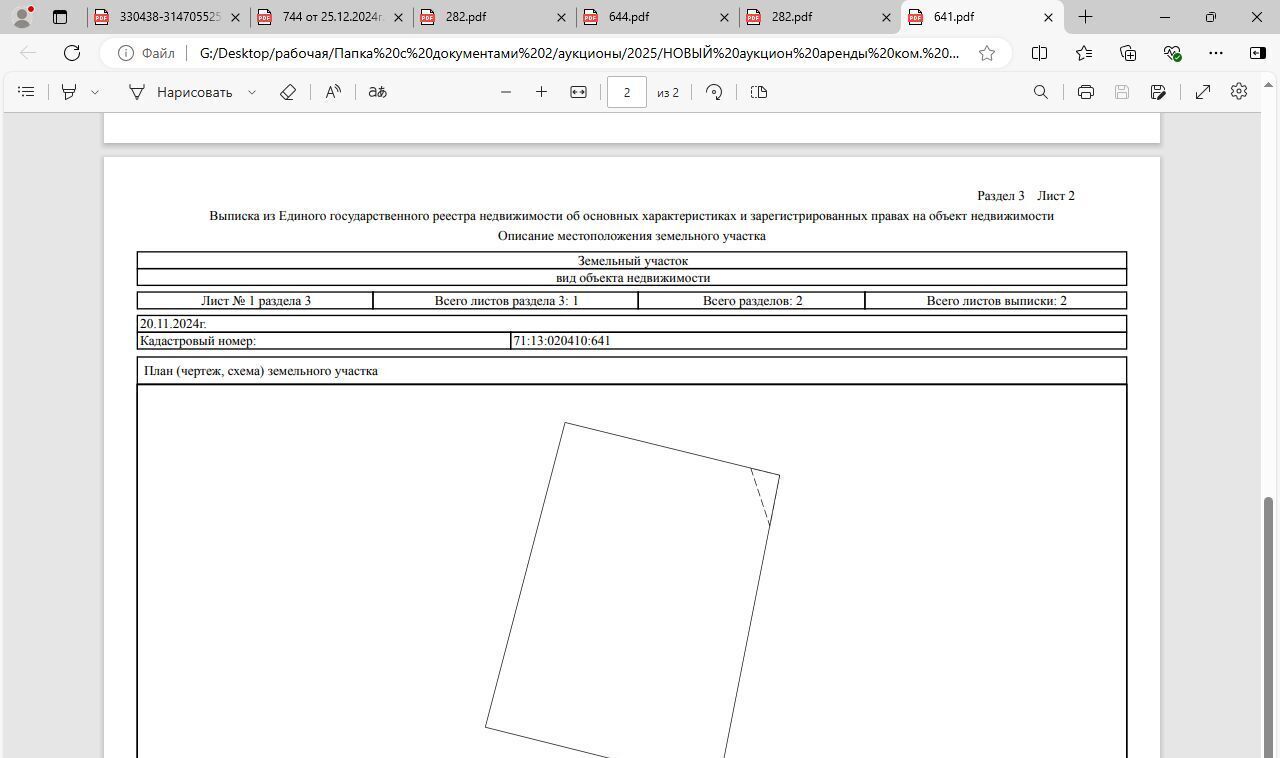Image resolution: width=1280 pixels, height=758 pixels.
Task: Click 'Всего листов раздела 3: 1' cell
Action: coord(506,301)
